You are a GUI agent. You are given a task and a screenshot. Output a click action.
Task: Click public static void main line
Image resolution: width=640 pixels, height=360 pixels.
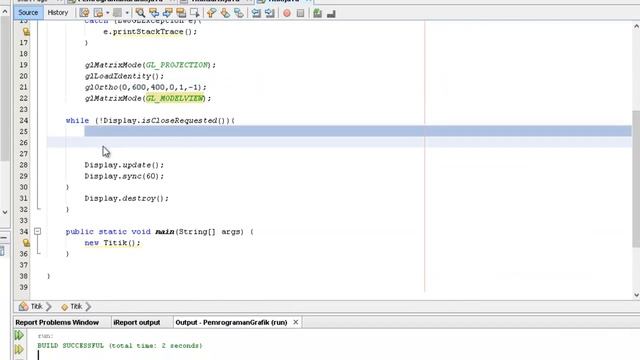159,232
